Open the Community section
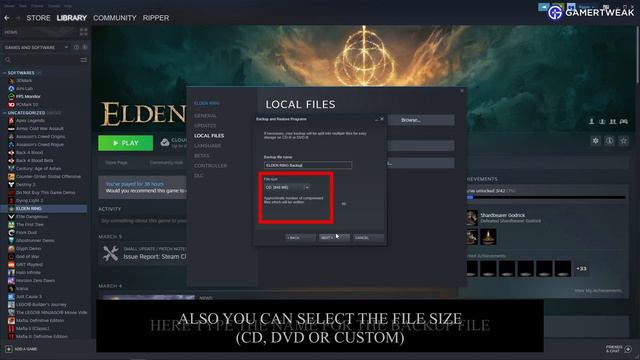Viewport: 640px width, 360px height. [115, 18]
